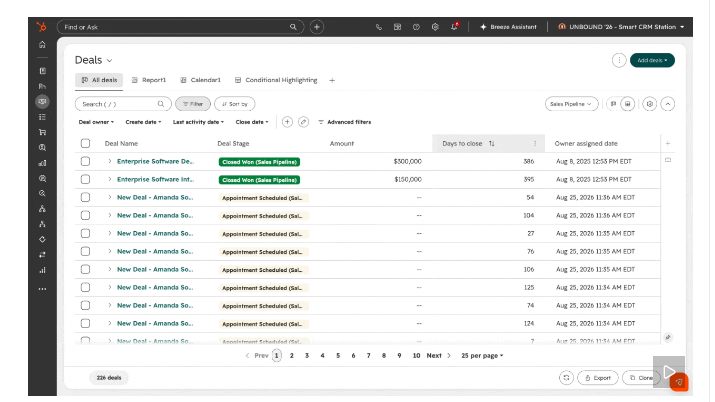This screenshot has height=402, width=715.
Task: Open the Bookmarks icon in sidebar
Action: pyautogui.click(x=42, y=71)
